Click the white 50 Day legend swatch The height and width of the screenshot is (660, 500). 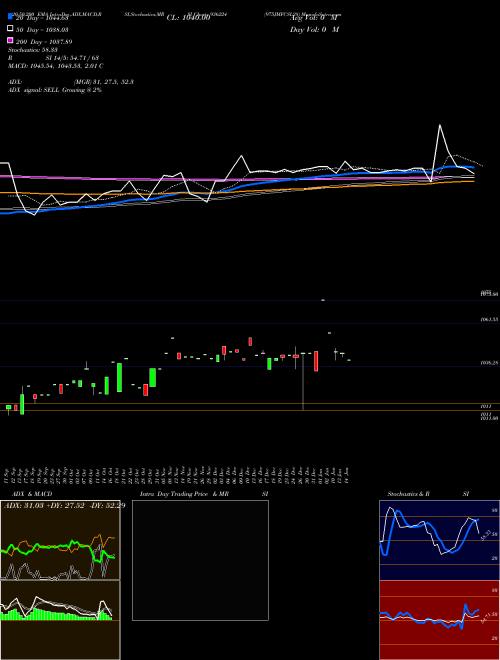pyautogui.click(x=10, y=29)
